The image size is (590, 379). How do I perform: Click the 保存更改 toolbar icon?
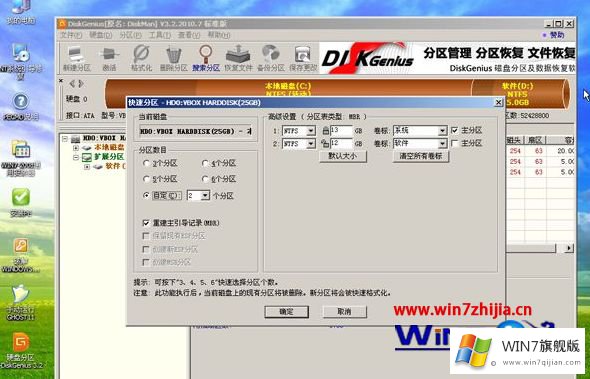[x=303, y=58]
